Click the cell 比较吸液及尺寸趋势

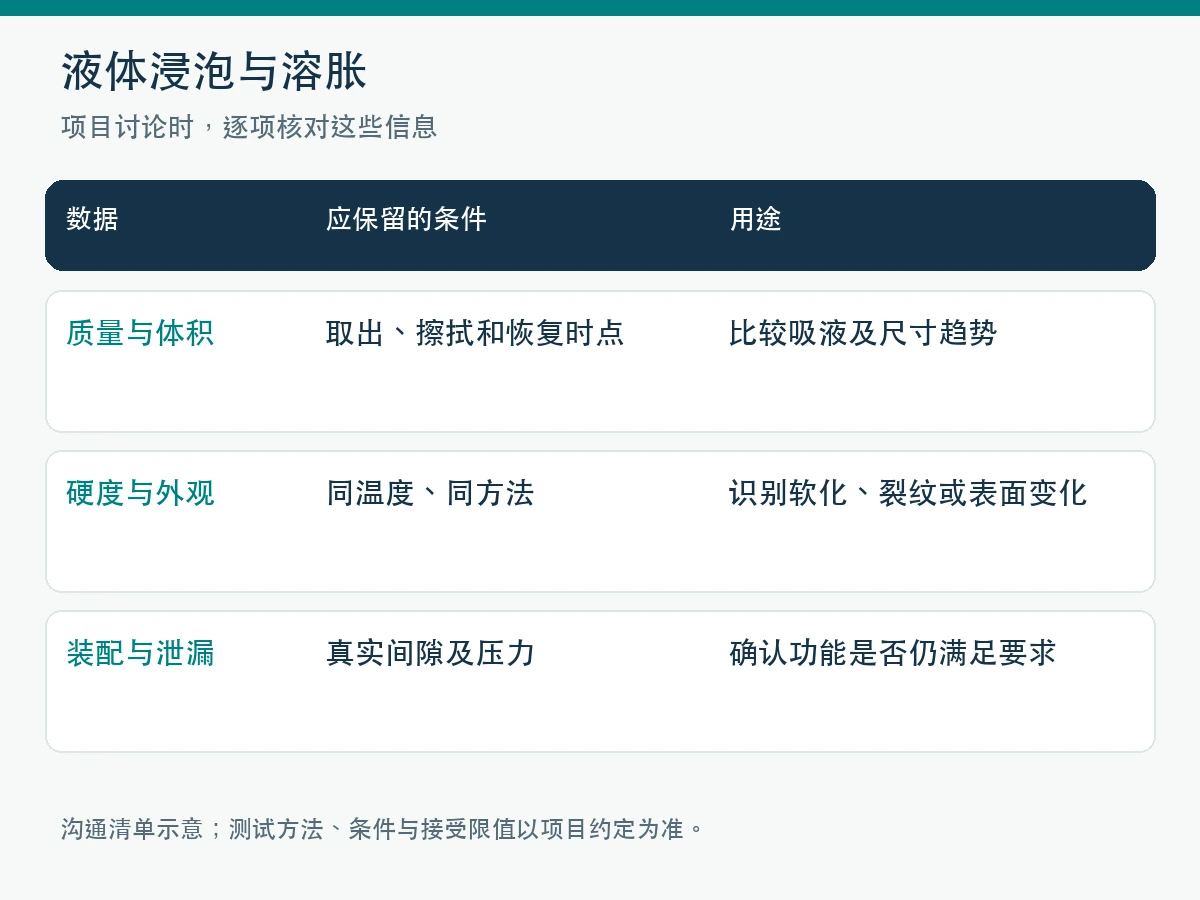click(863, 333)
